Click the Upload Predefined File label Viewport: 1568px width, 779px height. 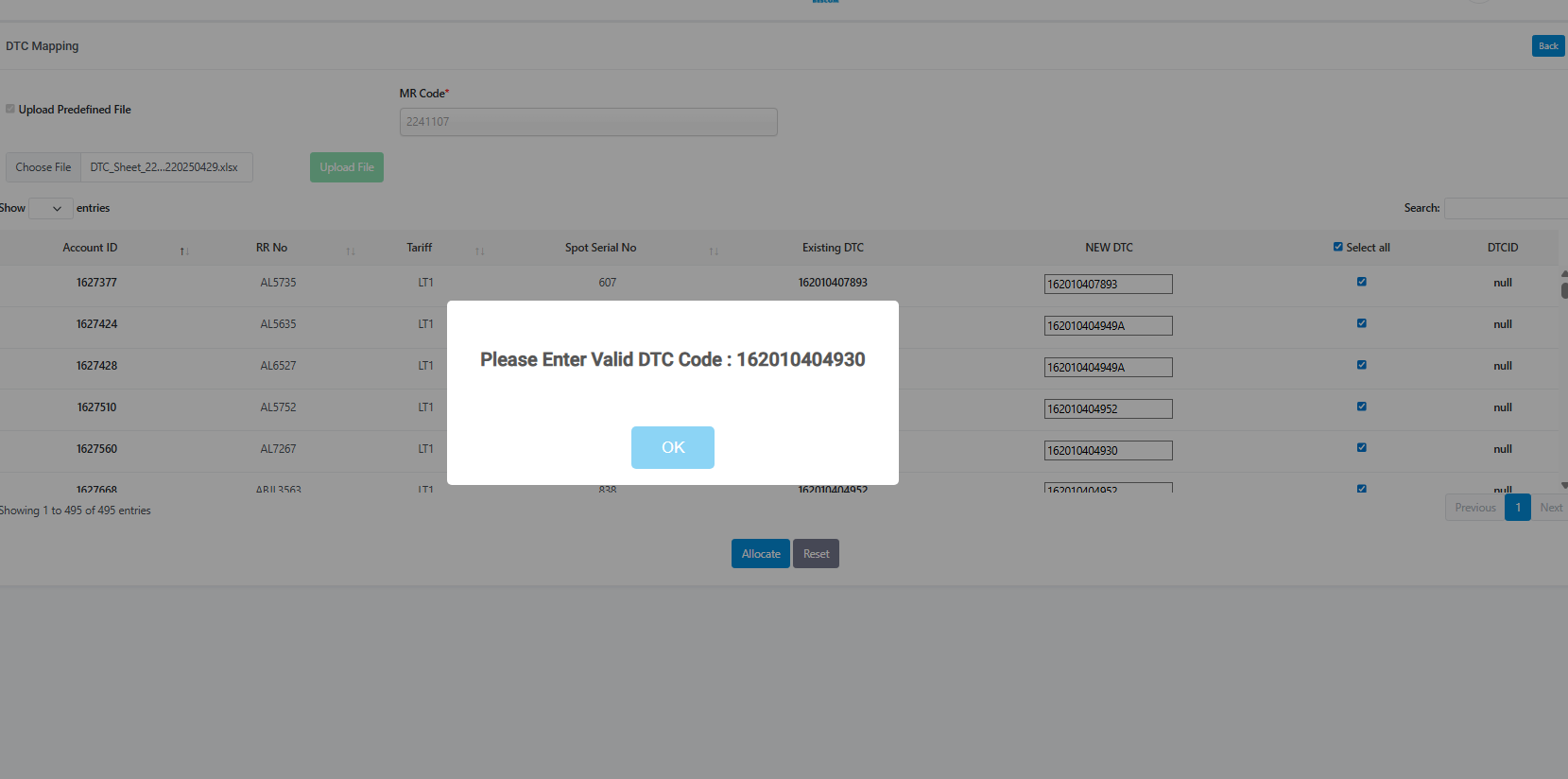point(75,110)
